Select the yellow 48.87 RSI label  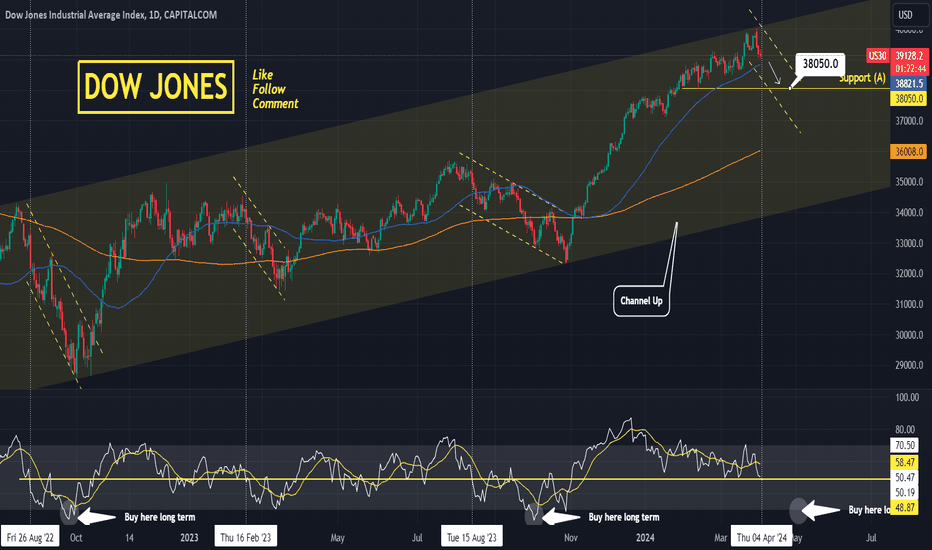coord(905,507)
